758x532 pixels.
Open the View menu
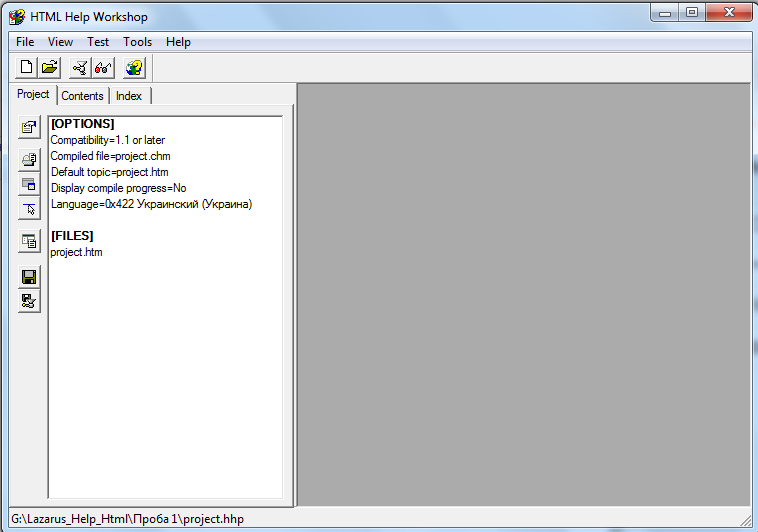pos(60,42)
